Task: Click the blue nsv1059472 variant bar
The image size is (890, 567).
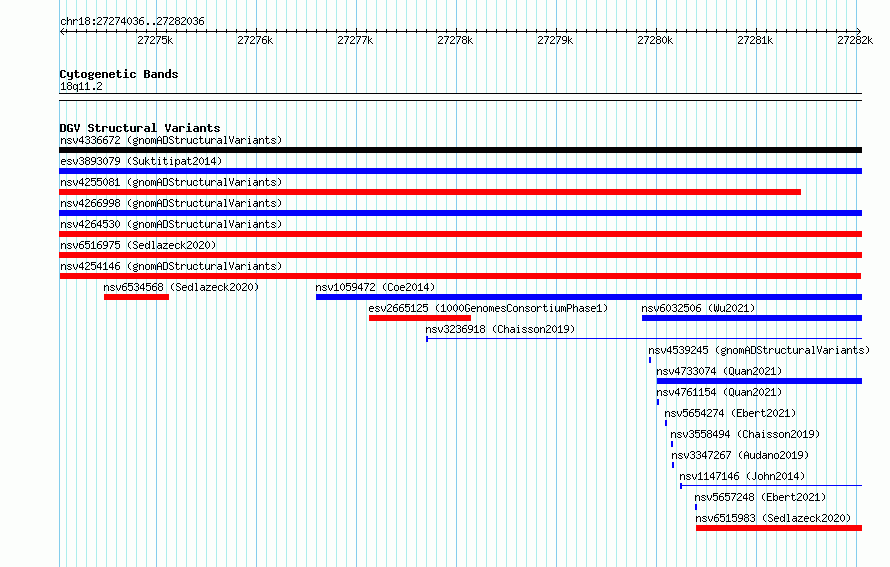Action: click(x=589, y=297)
